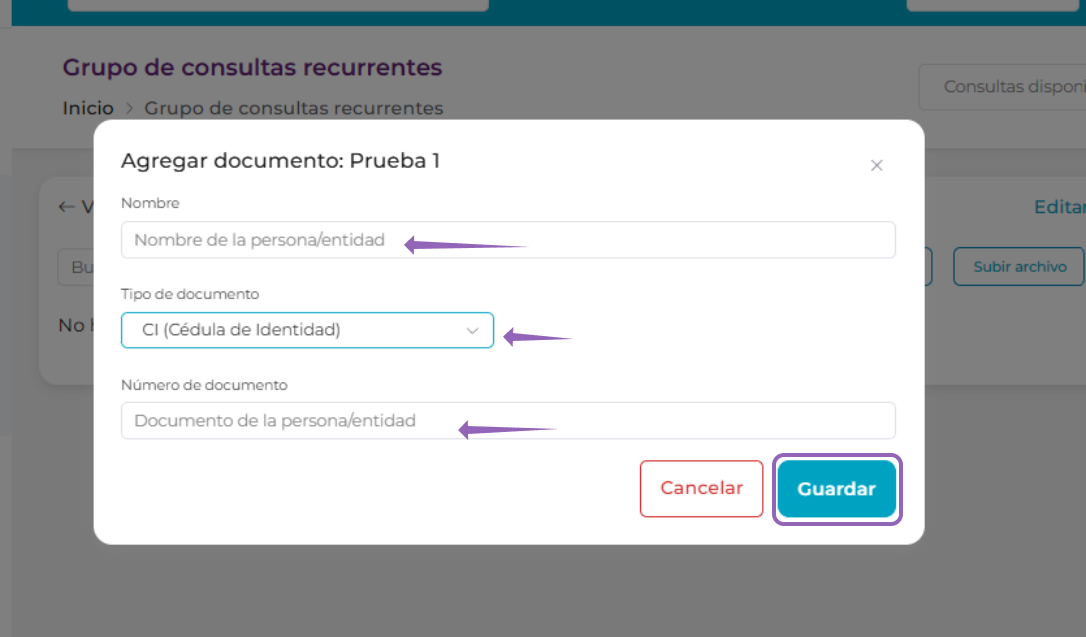Click the Tipo de documento label
The height and width of the screenshot is (637, 1086).
[x=190, y=294]
